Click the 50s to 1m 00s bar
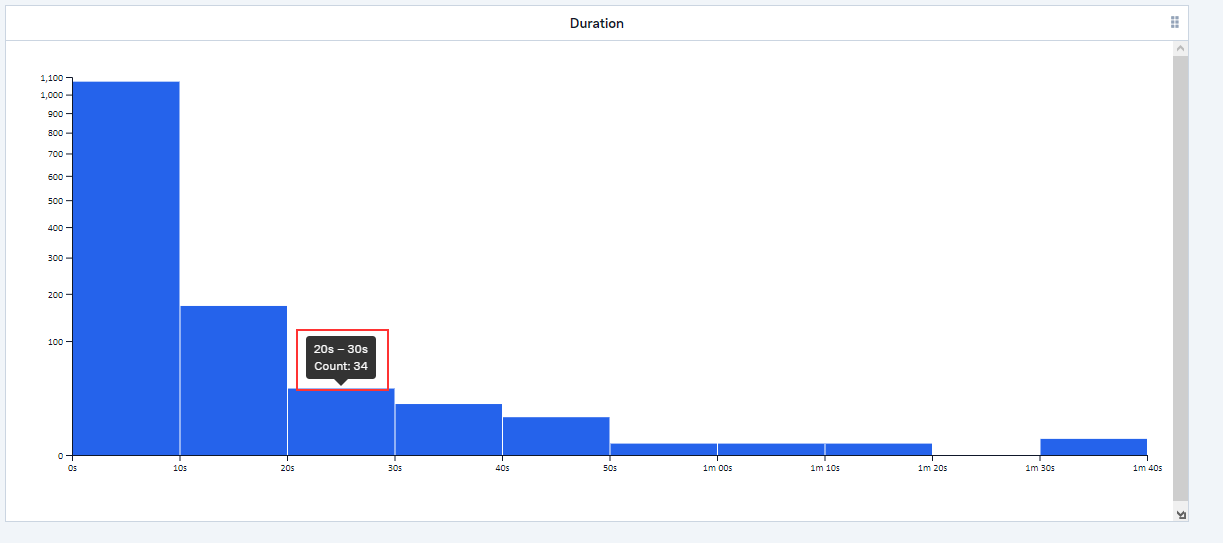Screen dimensions: 1223x543 (x=663, y=449)
